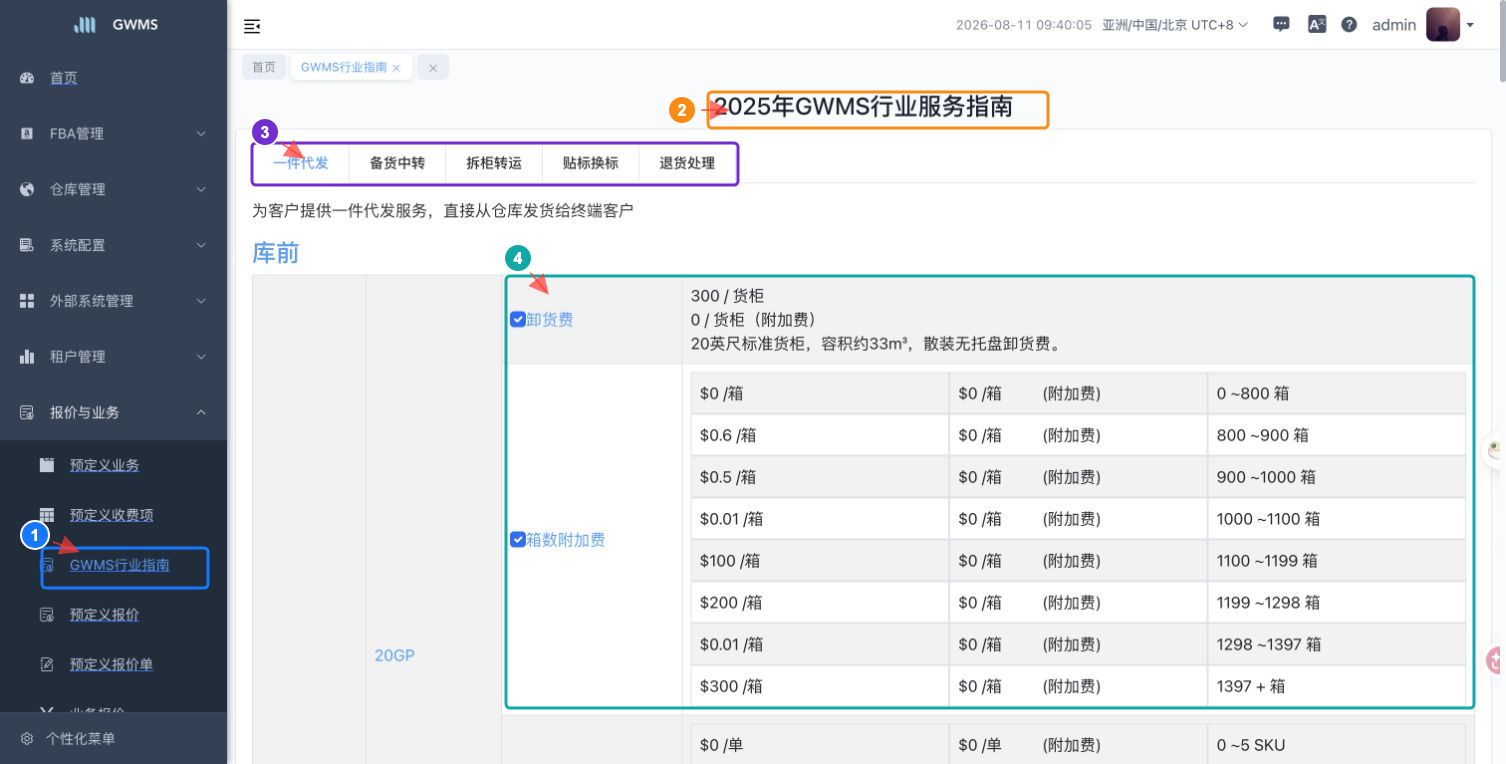Click the close-all tabs x button
Image resolution: width=1506 pixels, height=764 pixels.
pyautogui.click(x=433, y=67)
